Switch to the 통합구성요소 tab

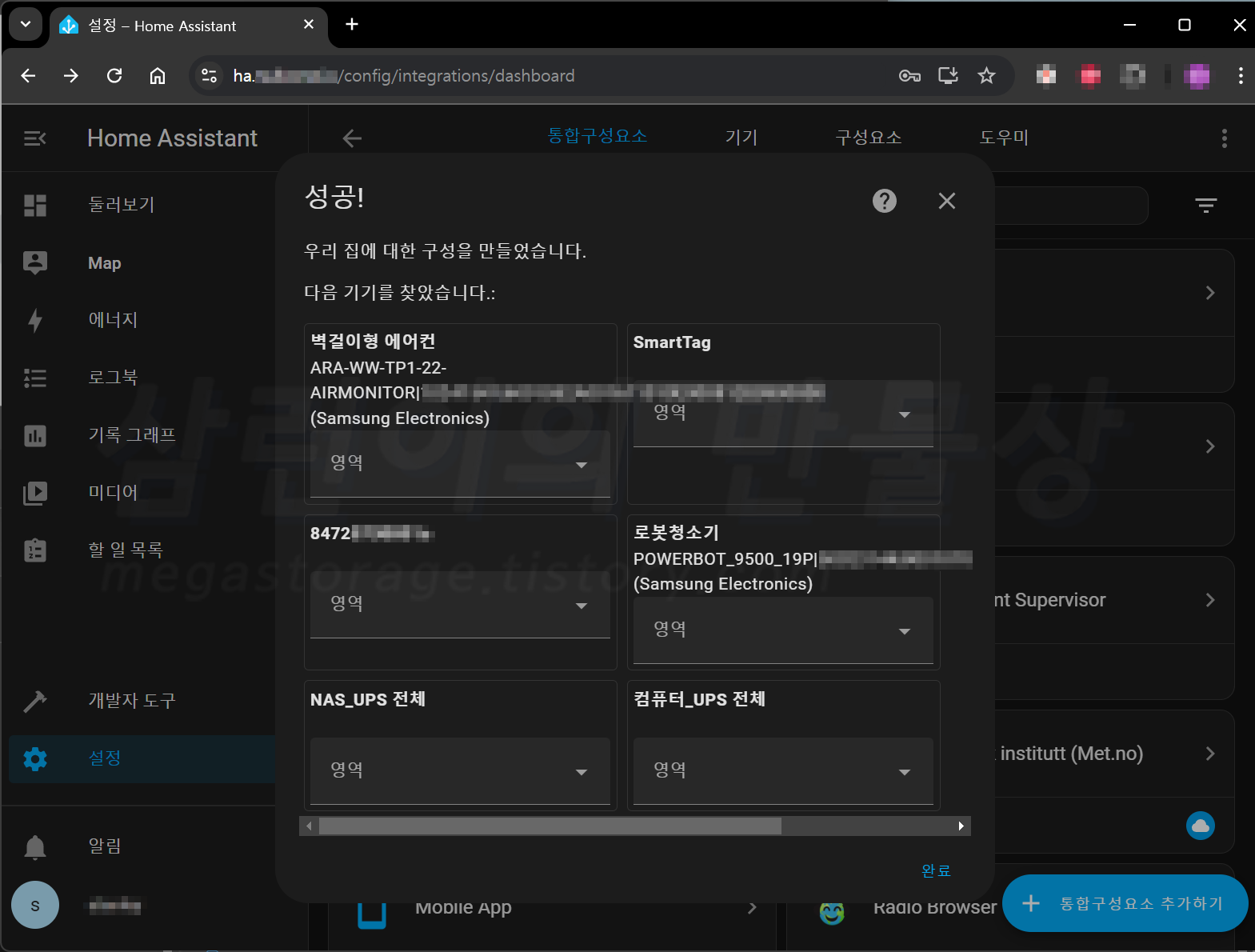point(598,136)
